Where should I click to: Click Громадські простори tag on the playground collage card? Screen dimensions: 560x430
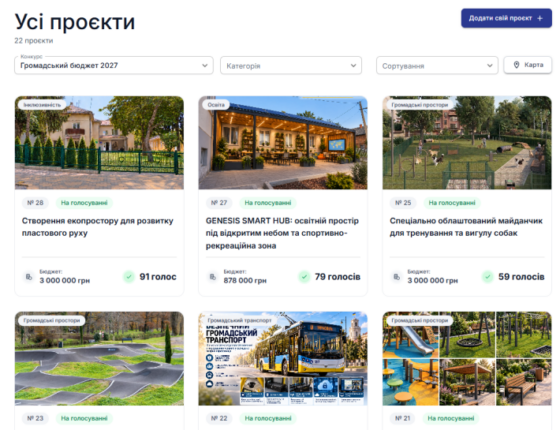pyautogui.click(x=420, y=320)
